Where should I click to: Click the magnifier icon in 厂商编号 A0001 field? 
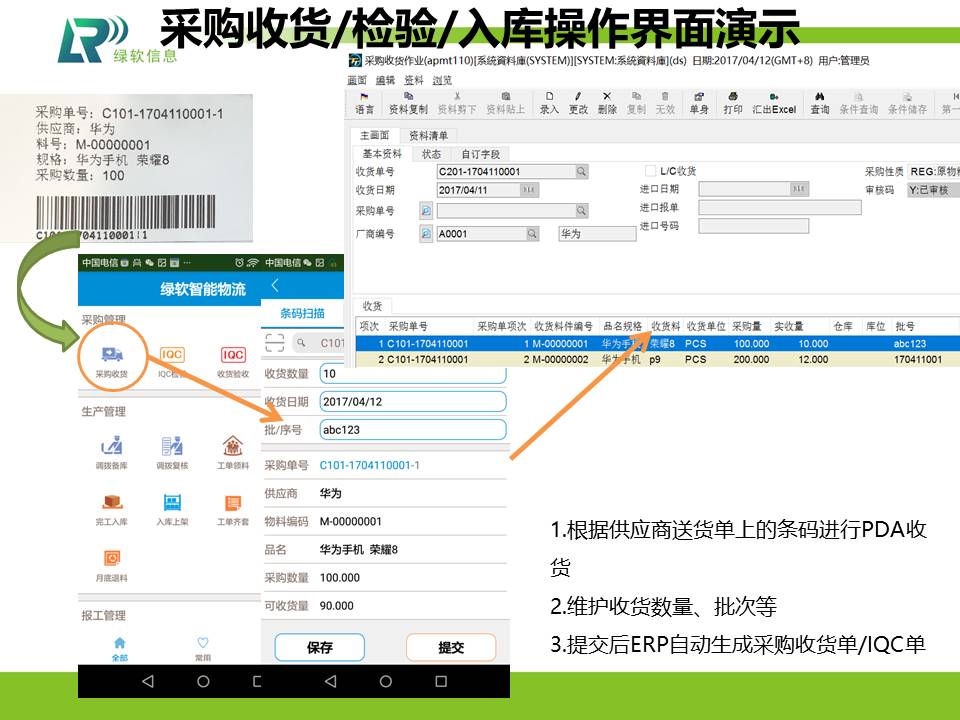point(532,233)
